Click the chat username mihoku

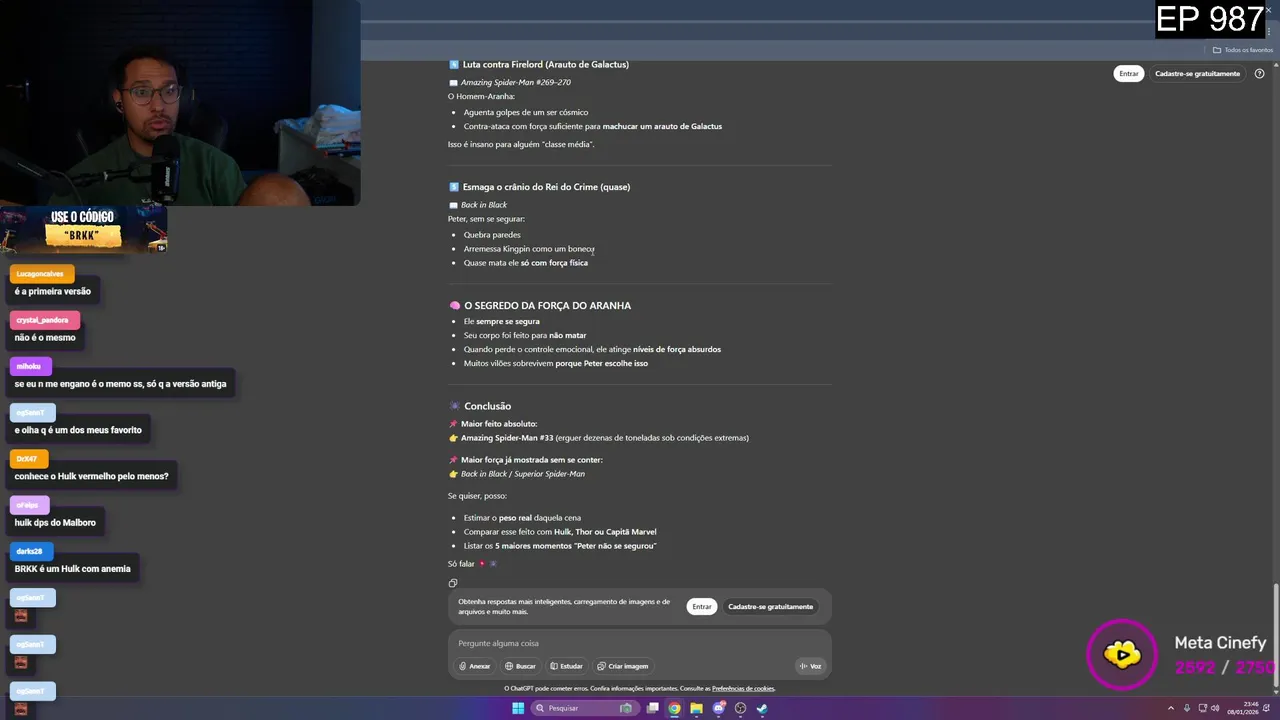tap(28, 367)
